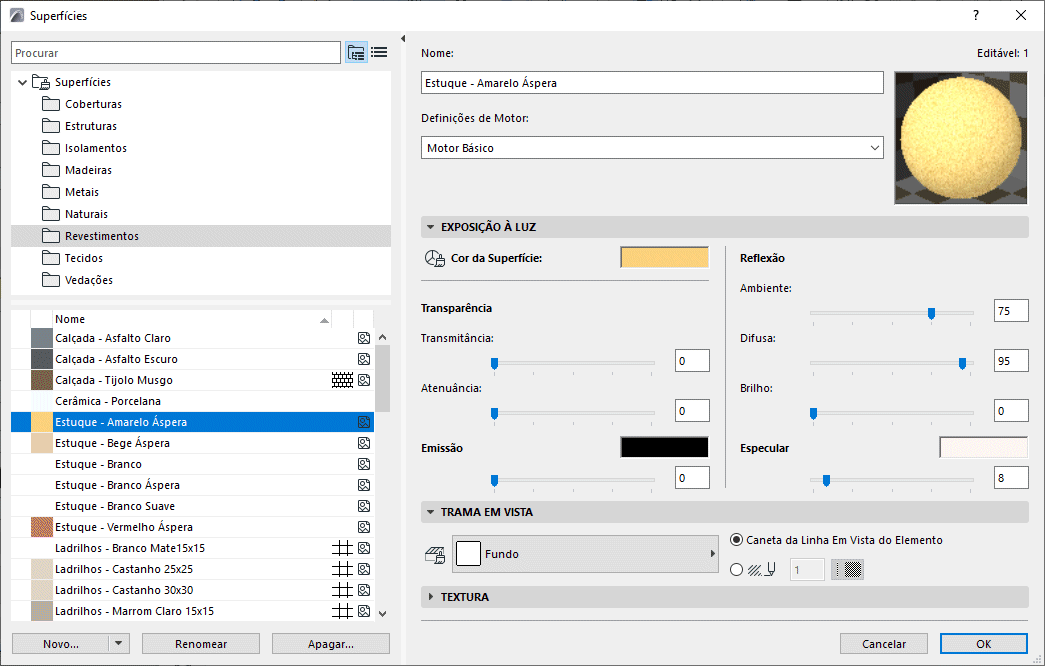Click the Ambiente slider handle
Screen dimensions: 1045x666
pos(931,313)
